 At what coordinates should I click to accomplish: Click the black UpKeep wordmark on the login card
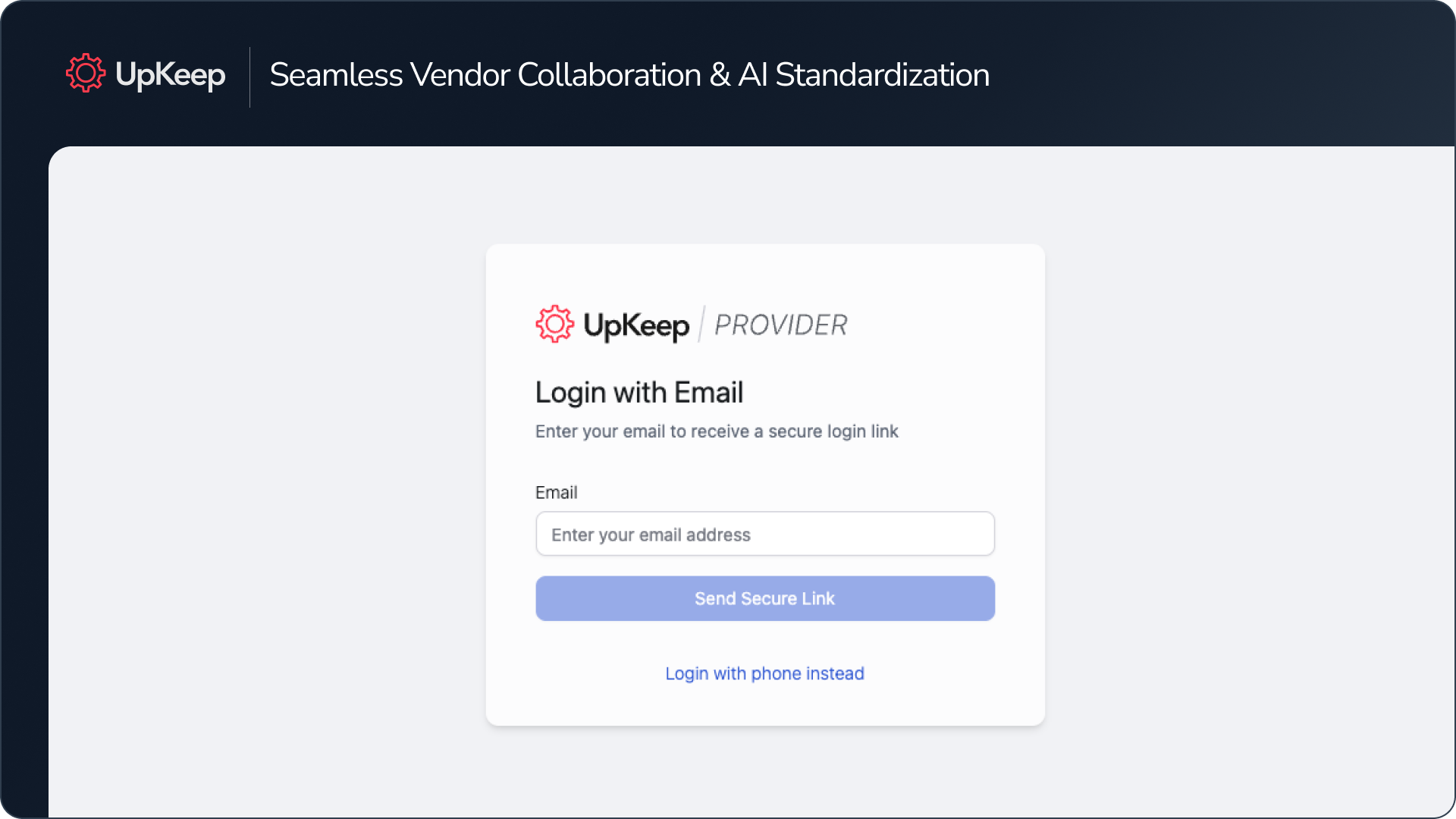pos(636,325)
